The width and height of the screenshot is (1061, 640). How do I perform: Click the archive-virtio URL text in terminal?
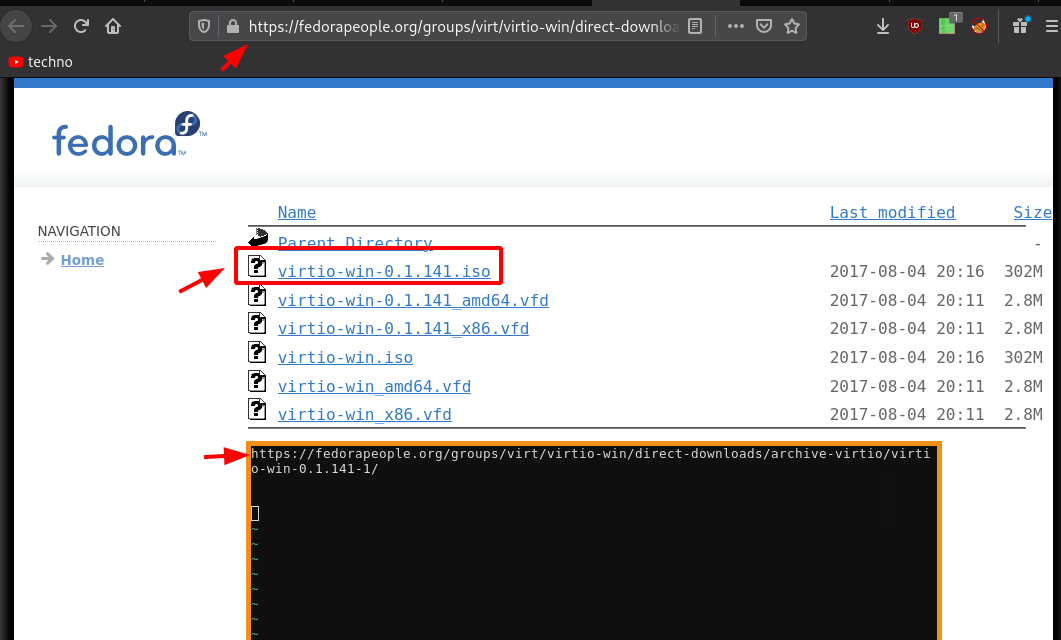tap(590, 461)
